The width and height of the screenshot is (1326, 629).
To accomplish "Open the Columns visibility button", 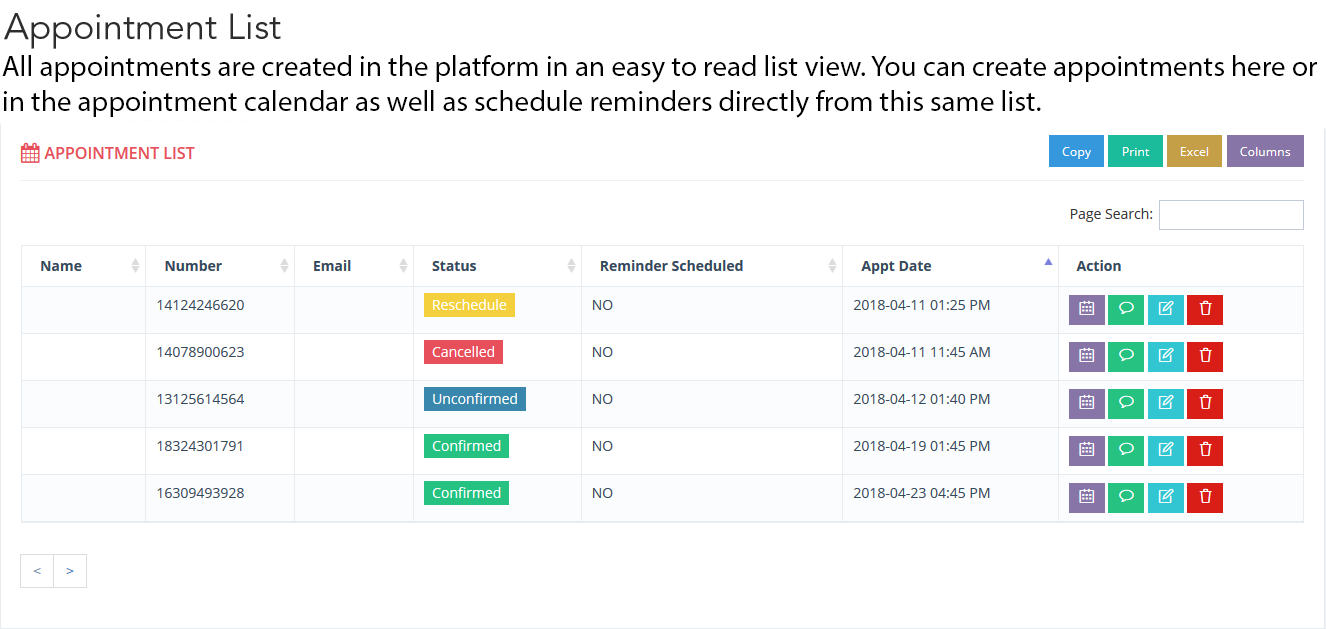I will tap(1265, 152).
